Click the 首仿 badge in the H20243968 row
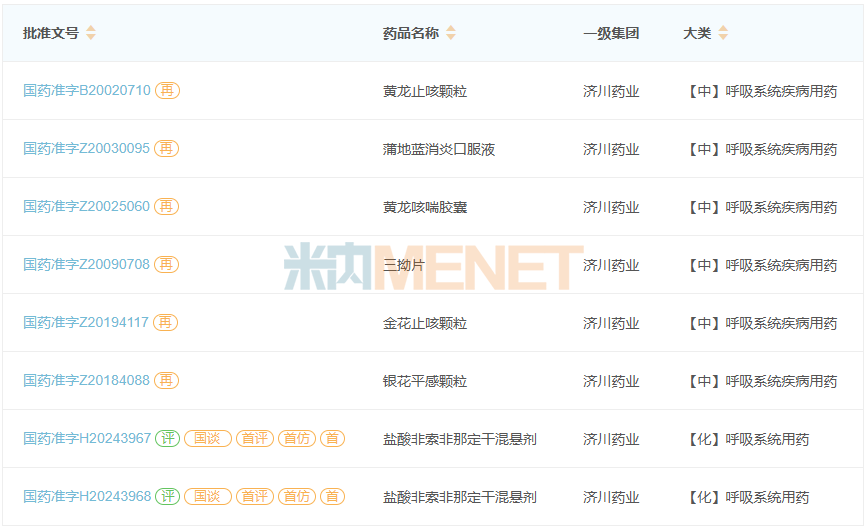Screen dimensions: 868x531 [297, 497]
